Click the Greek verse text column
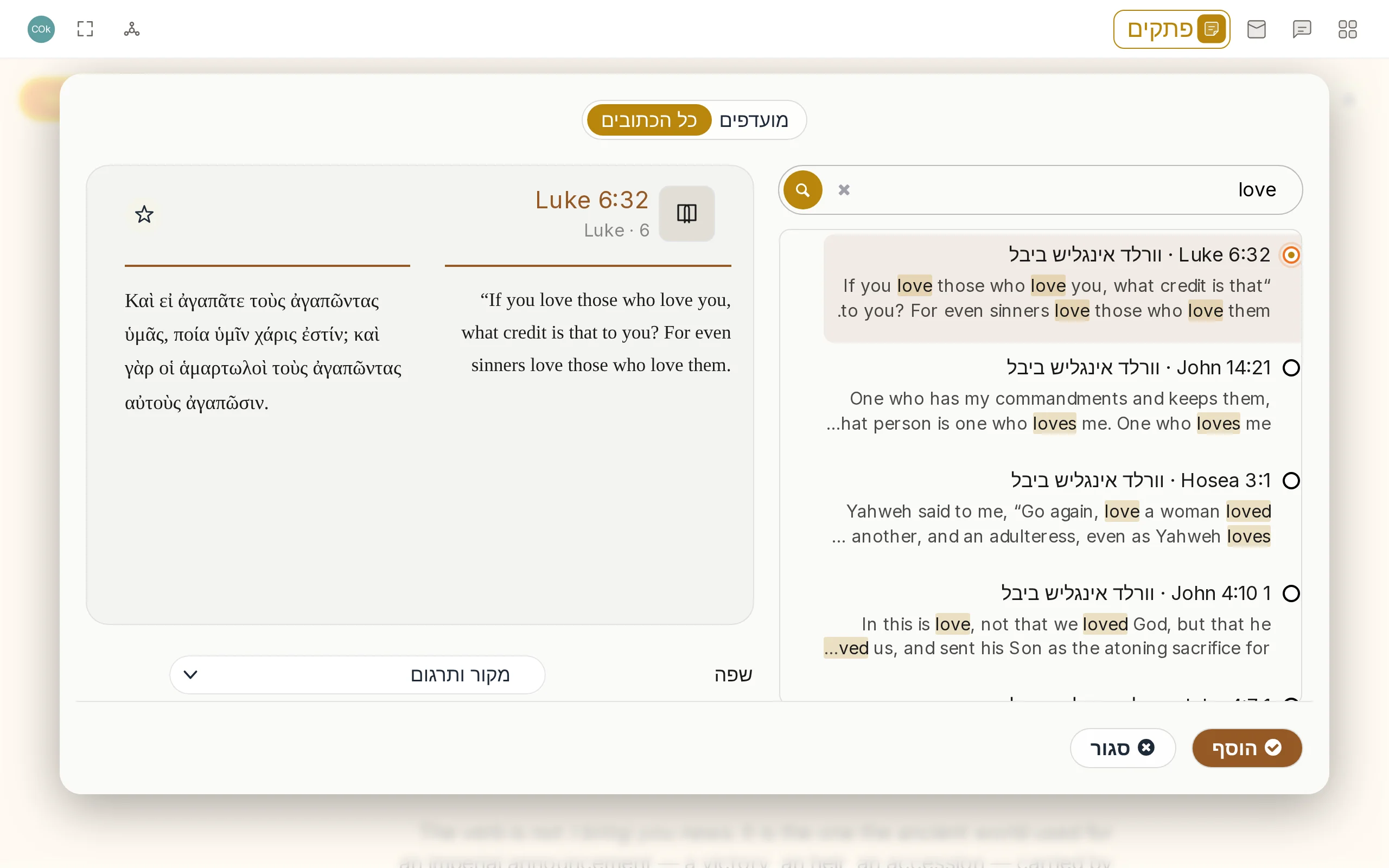Viewport: 1389px width, 868px height. (264, 352)
